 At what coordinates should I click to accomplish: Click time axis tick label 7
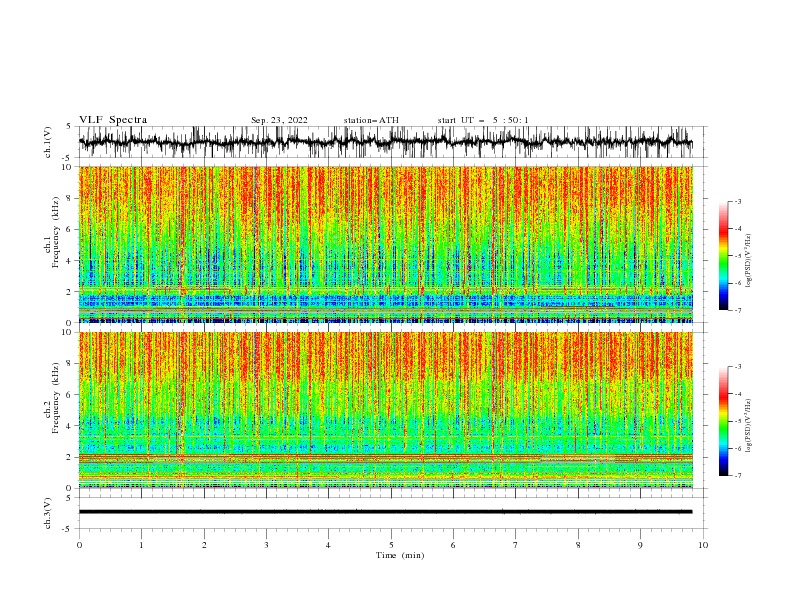coord(516,545)
